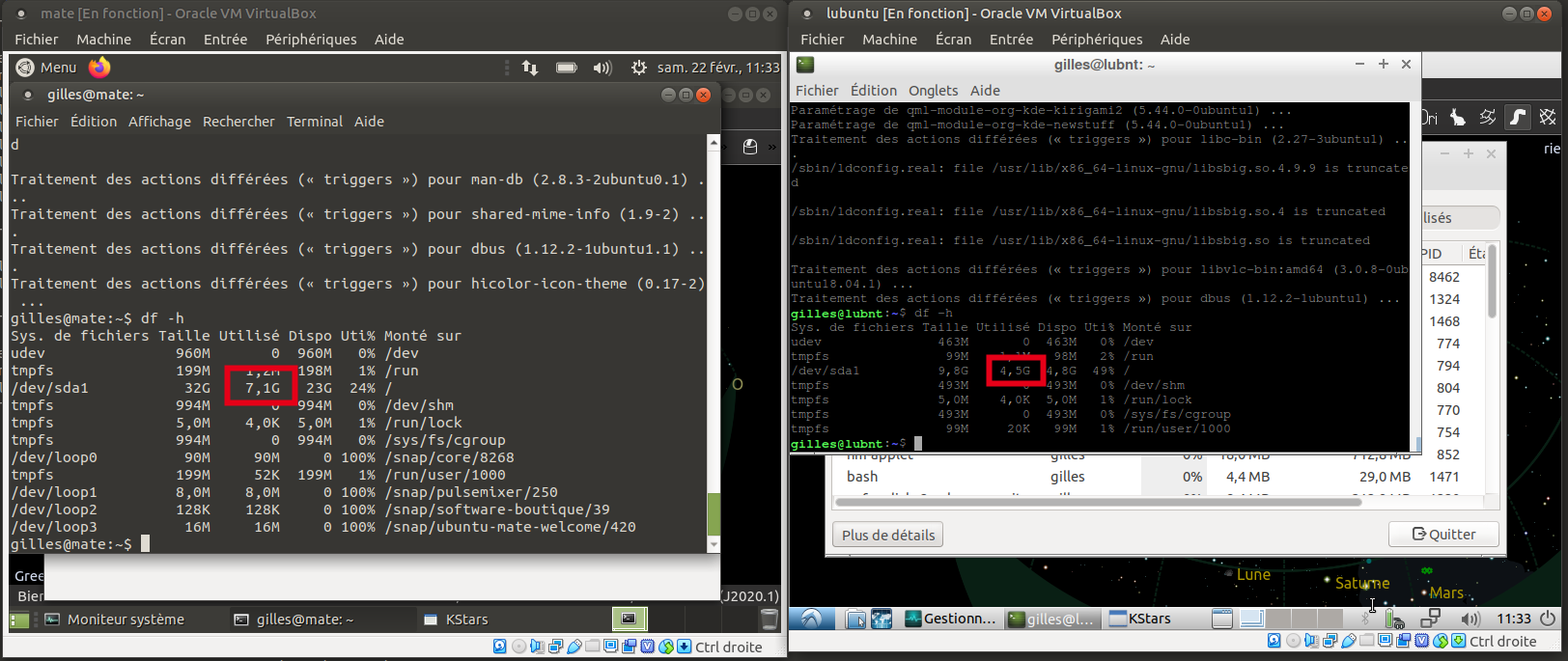This screenshot has height=661, width=1568.
Task: Open Firefox from the MATE top panel
Action: (99, 67)
